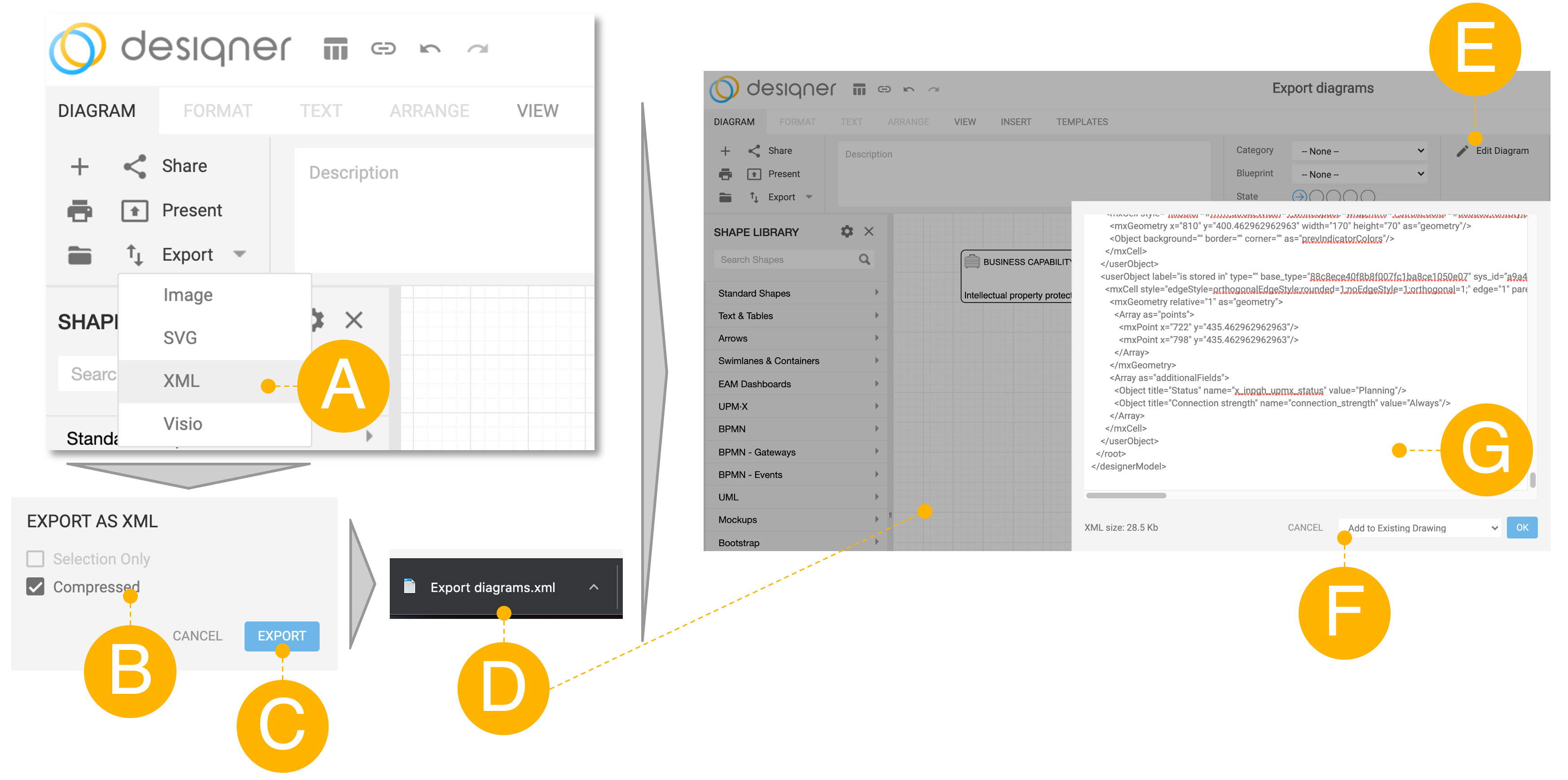Click the undo arrow in left toolbar

[430, 48]
